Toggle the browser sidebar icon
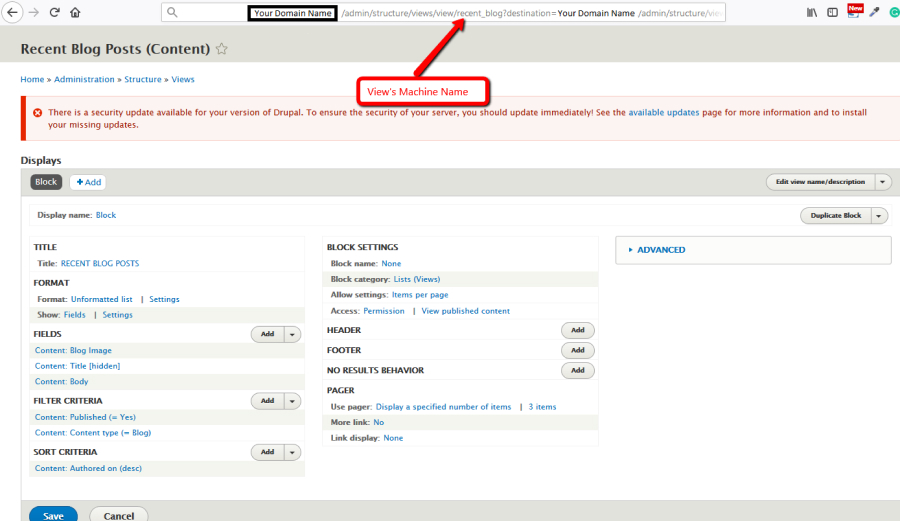This screenshot has height=521, width=900. (x=832, y=12)
